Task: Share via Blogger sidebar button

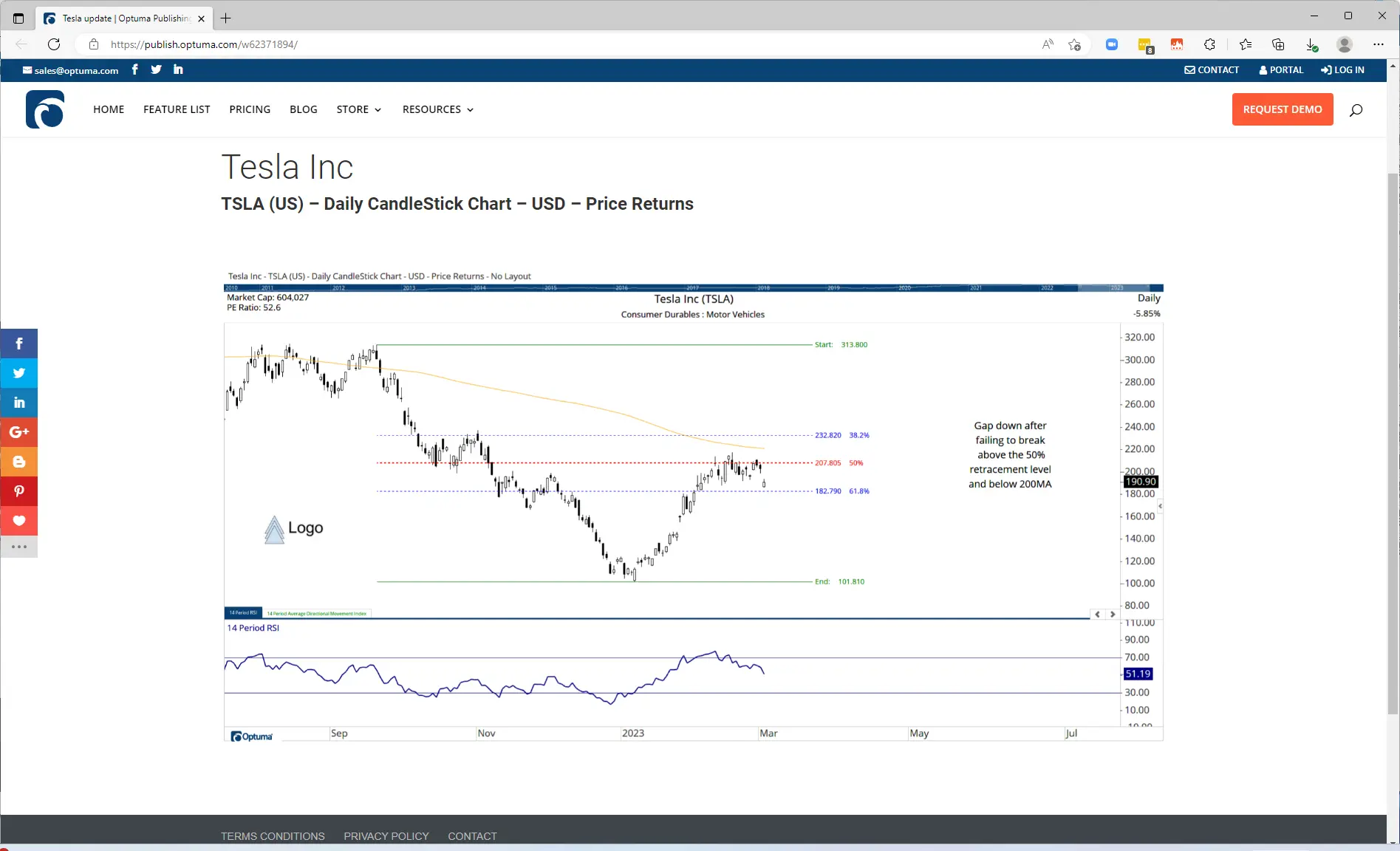Action: (19, 462)
